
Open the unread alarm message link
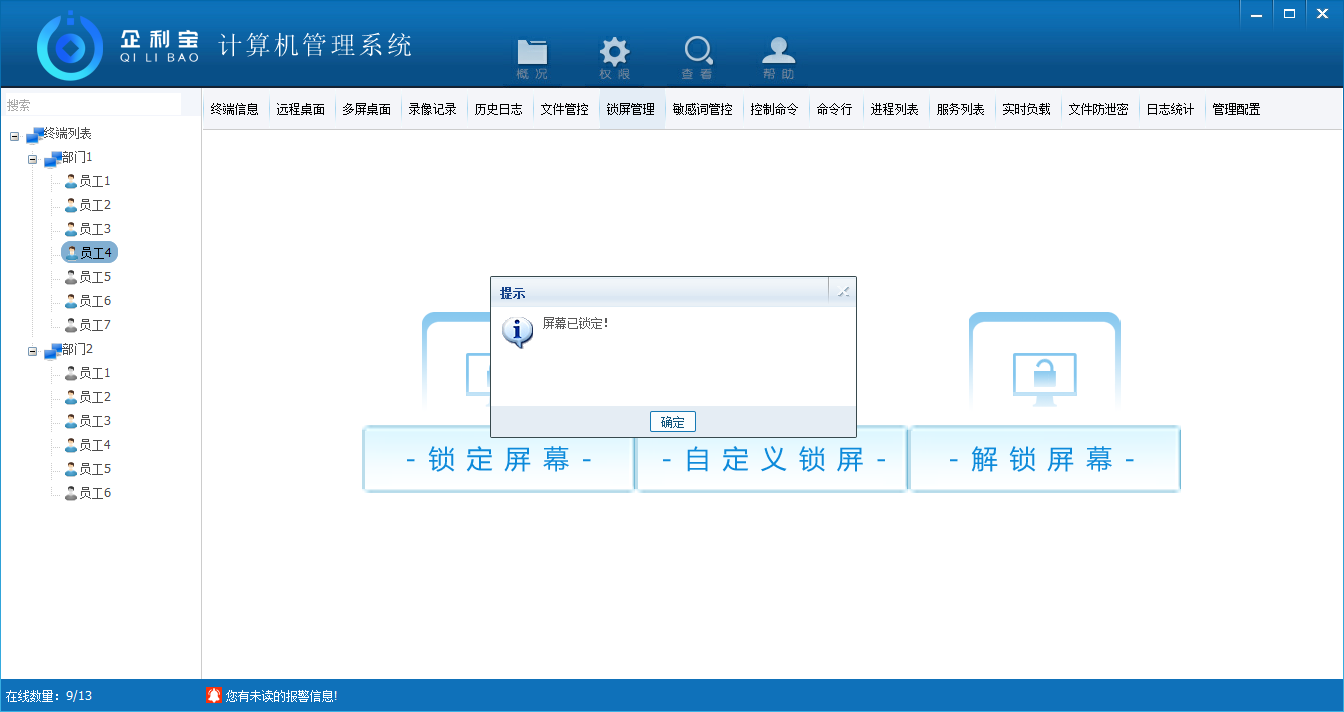281,695
